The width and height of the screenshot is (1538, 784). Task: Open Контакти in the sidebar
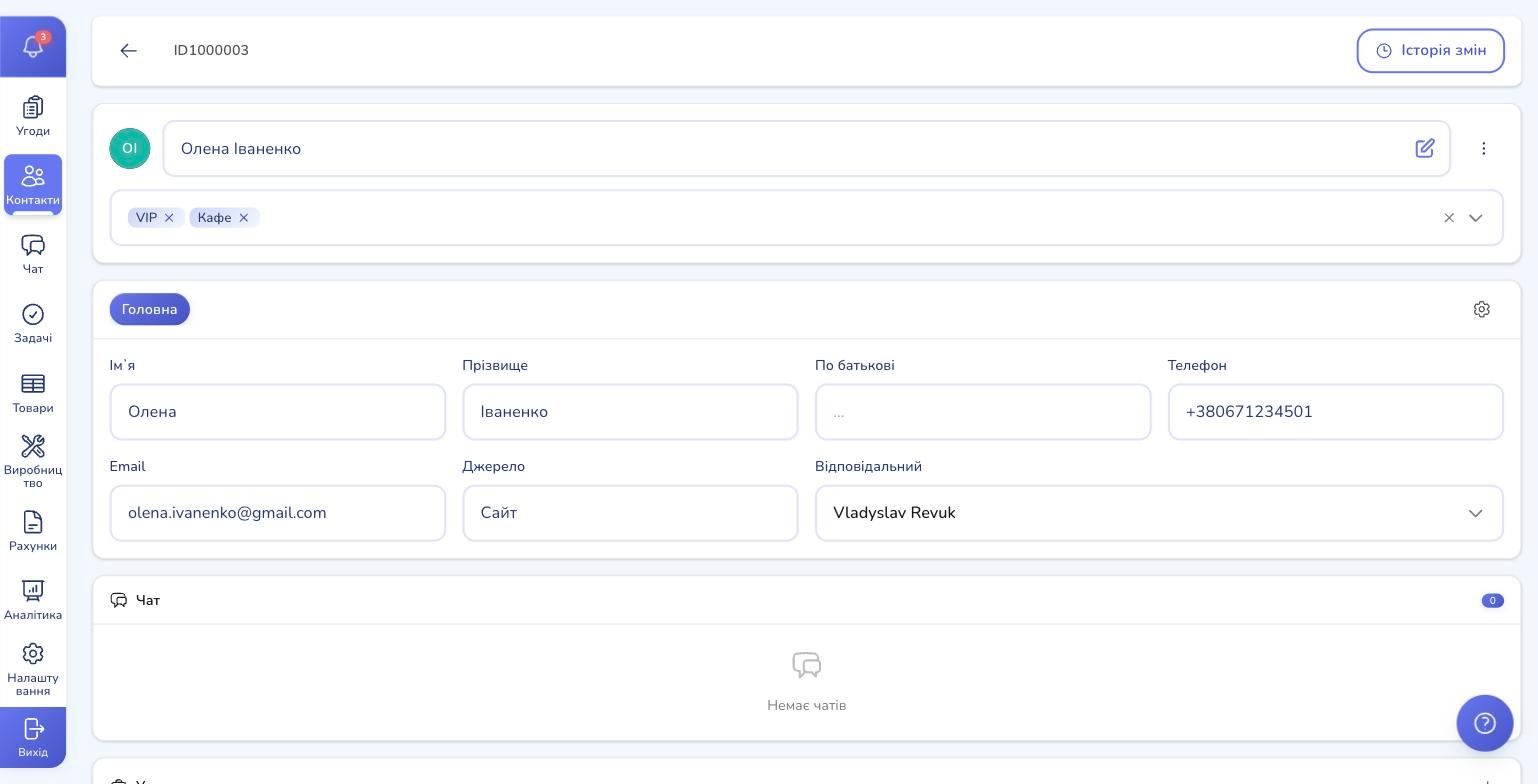click(x=33, y=185)
